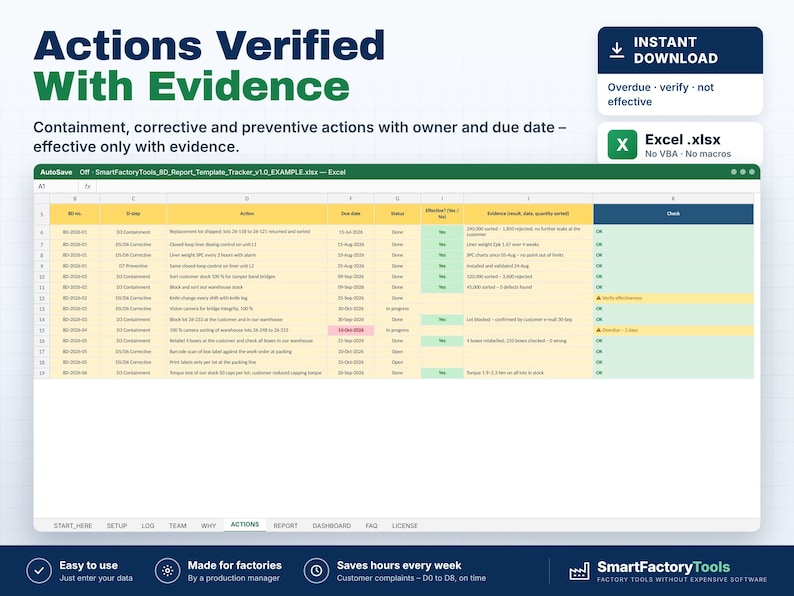Open the SETUP sheet tab

(x=117, y=526)
